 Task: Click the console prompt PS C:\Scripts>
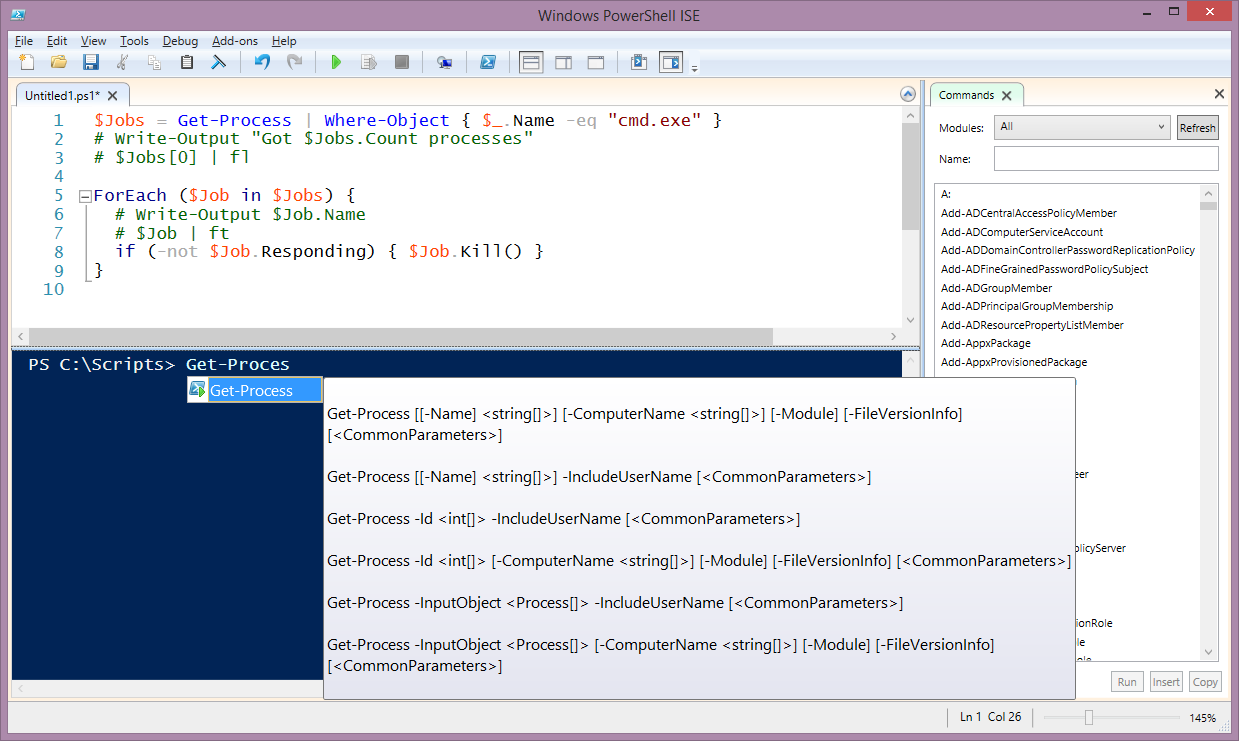click(x=102, y=365)
